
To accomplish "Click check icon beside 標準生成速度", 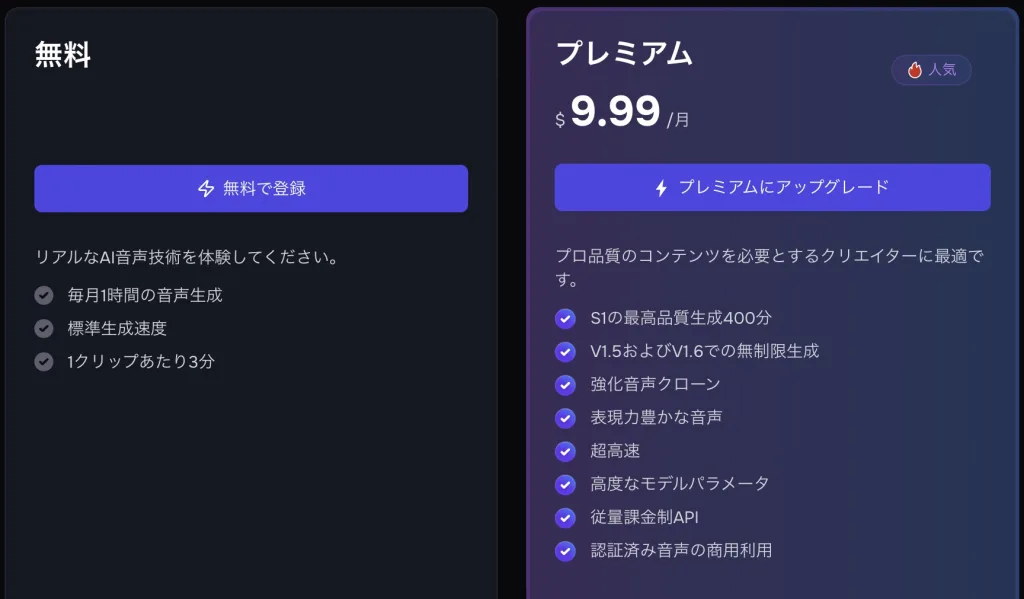I will (x=44, y=328).
